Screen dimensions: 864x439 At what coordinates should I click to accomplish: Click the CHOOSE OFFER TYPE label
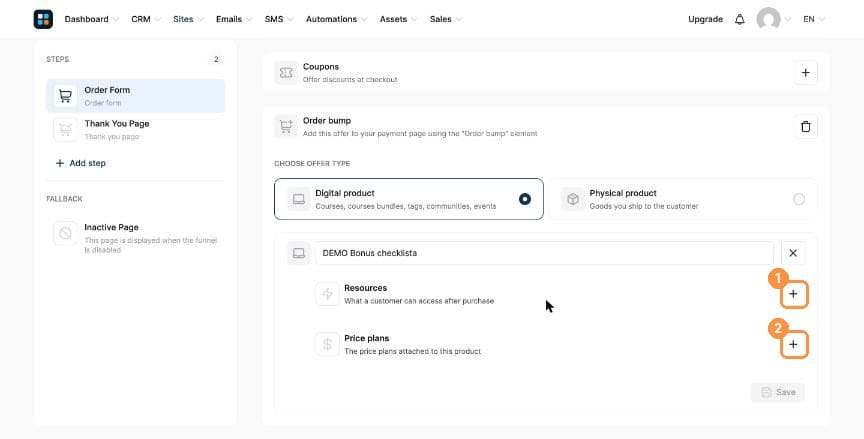coord(312,164)
